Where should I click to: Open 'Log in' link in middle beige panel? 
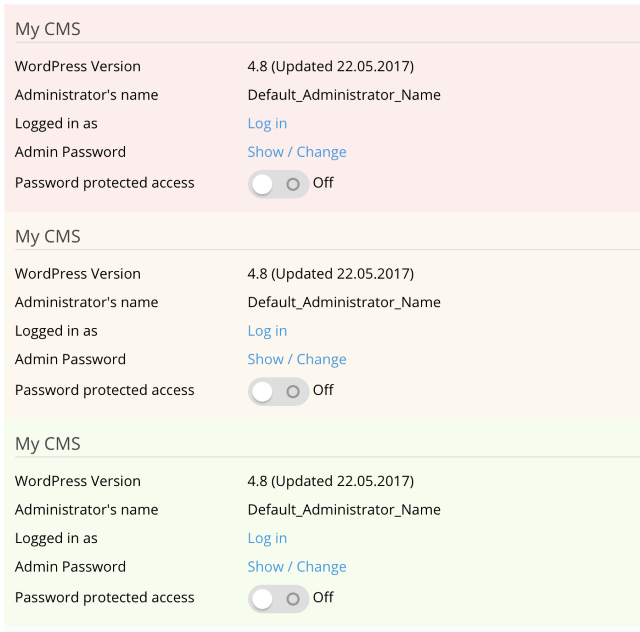pos(267,331)
